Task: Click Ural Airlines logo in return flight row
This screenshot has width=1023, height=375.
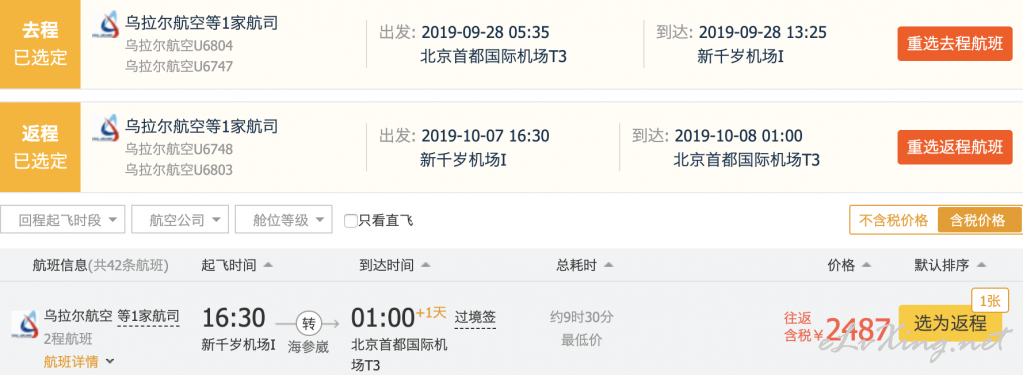Action: coord(105,128)
